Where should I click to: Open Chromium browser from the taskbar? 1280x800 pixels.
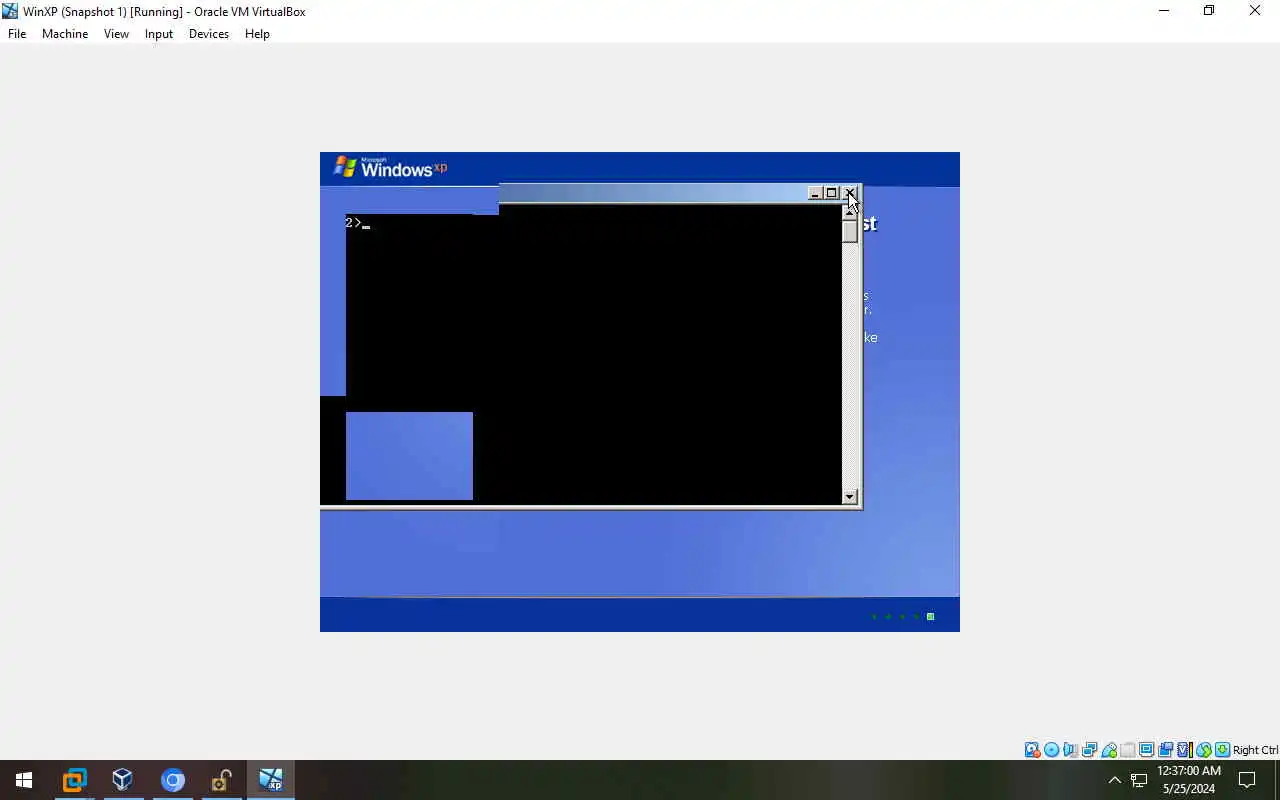tap(172, 780)
